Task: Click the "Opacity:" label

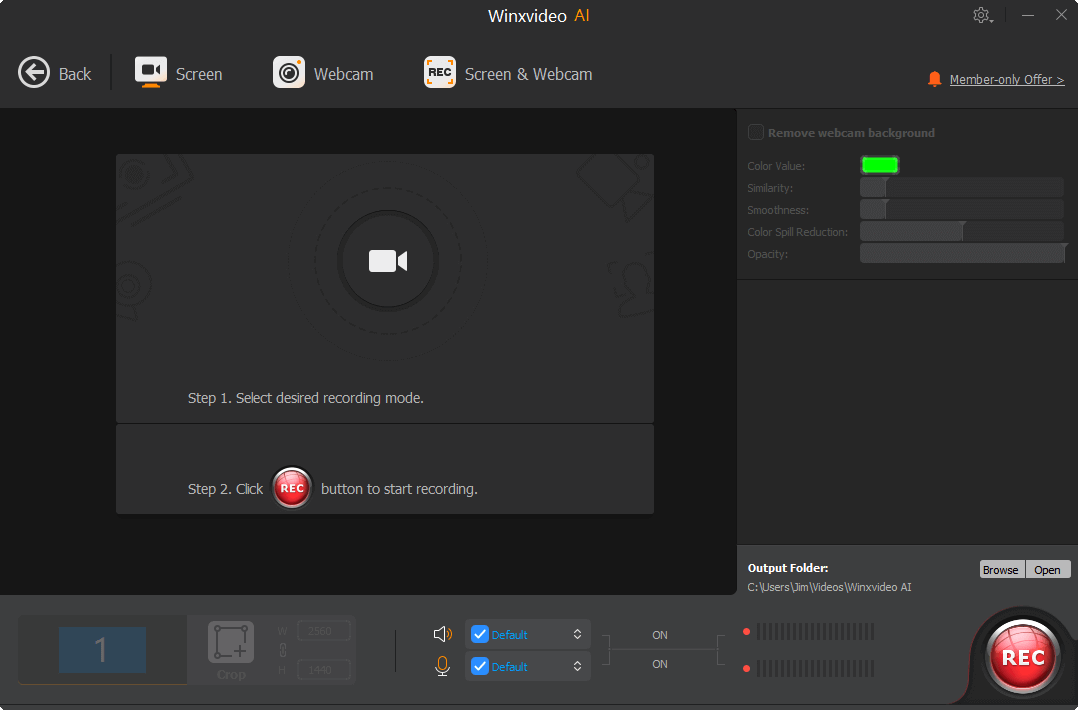Action: pyautogui.click(x=767, y=254)
